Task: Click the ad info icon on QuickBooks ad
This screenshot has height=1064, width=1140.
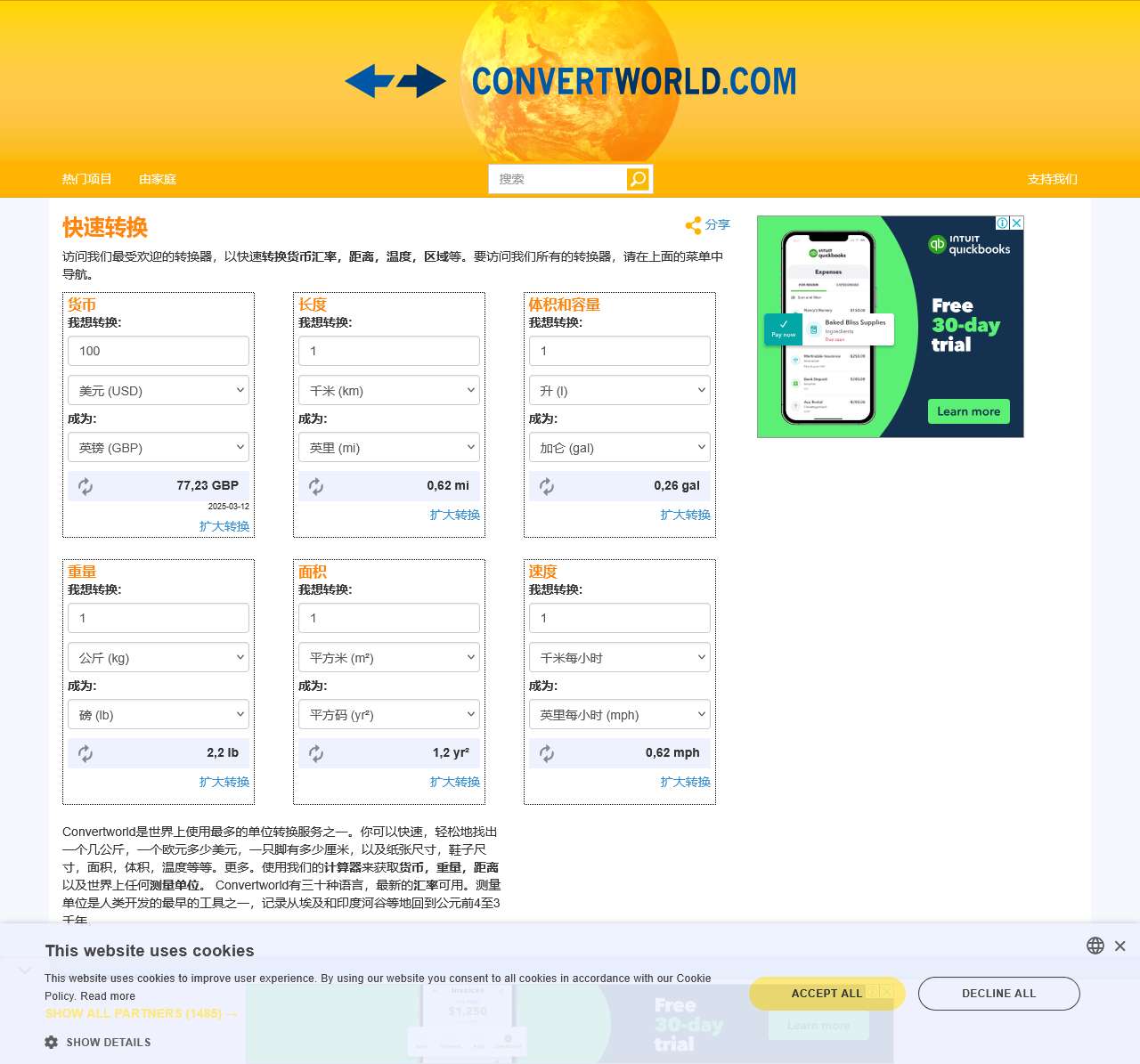Action: point(1002,223)
